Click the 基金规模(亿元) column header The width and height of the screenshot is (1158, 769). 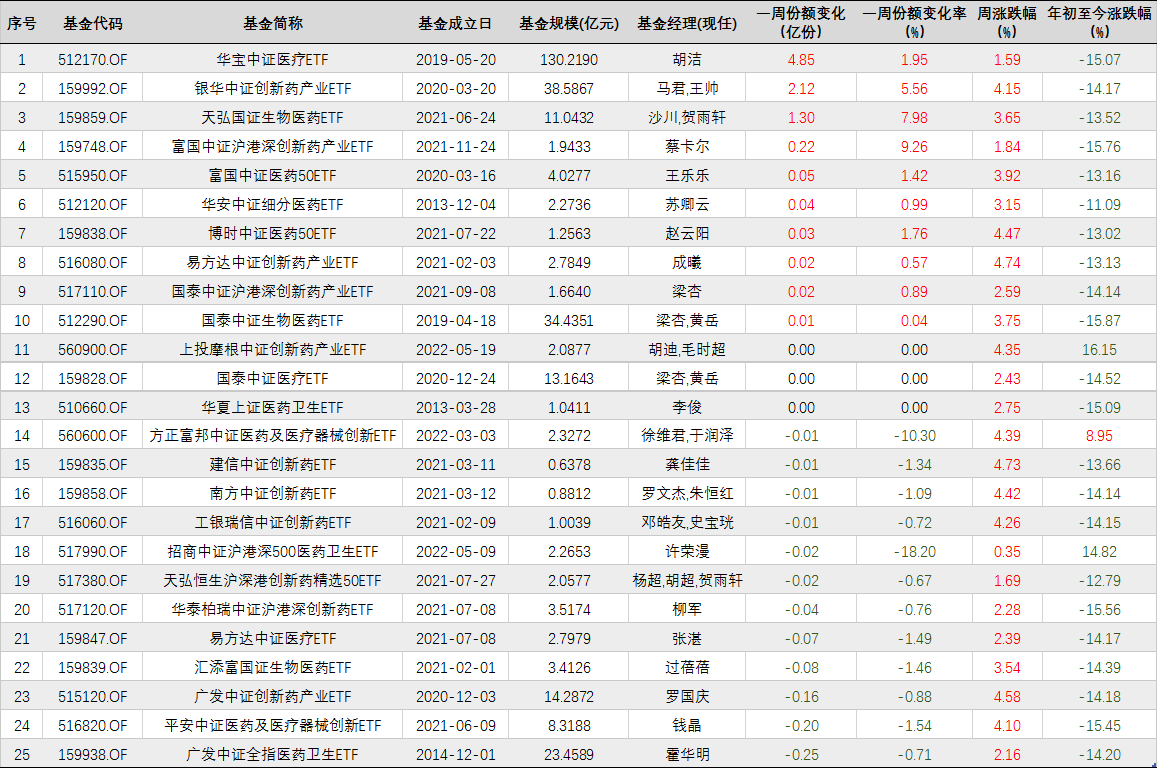569,23
